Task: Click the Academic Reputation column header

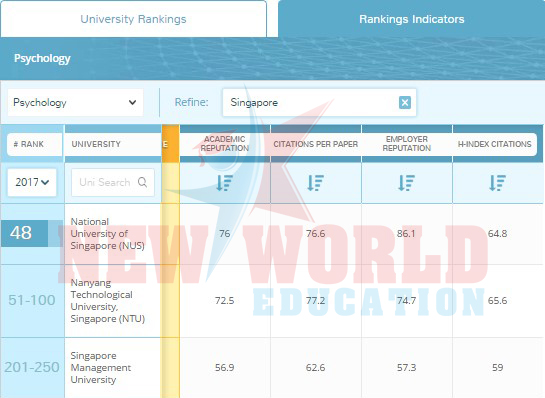Action: pos(225,144)
